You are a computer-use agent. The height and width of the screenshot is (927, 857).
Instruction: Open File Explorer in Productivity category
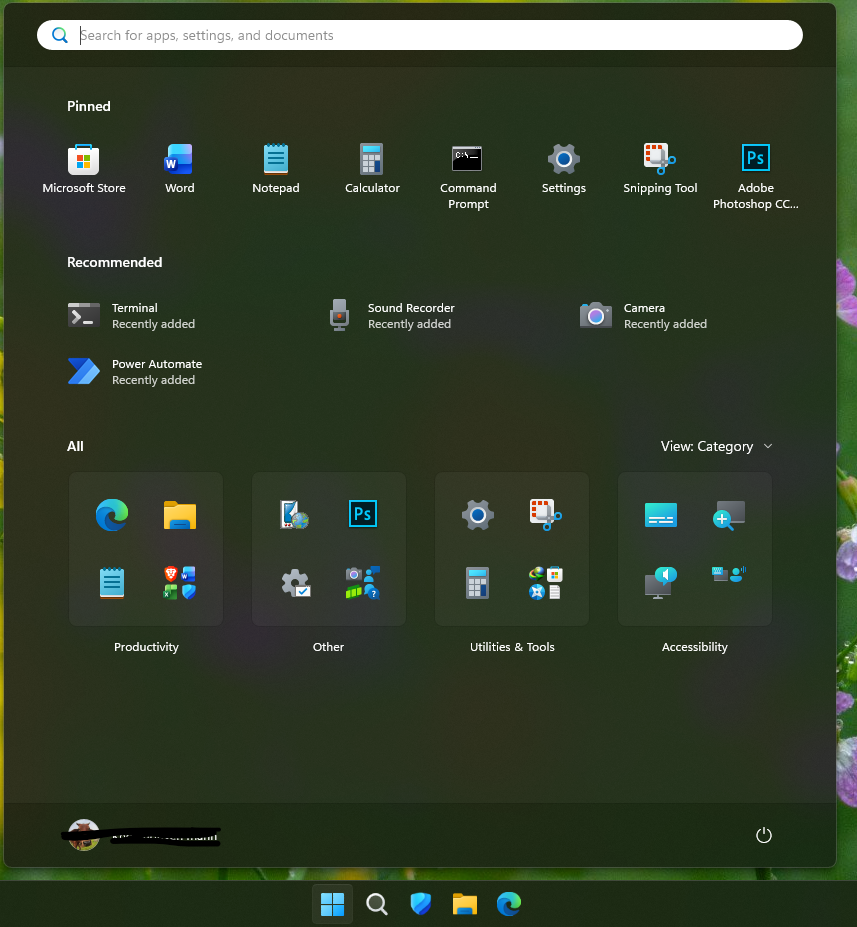(180, 515)
